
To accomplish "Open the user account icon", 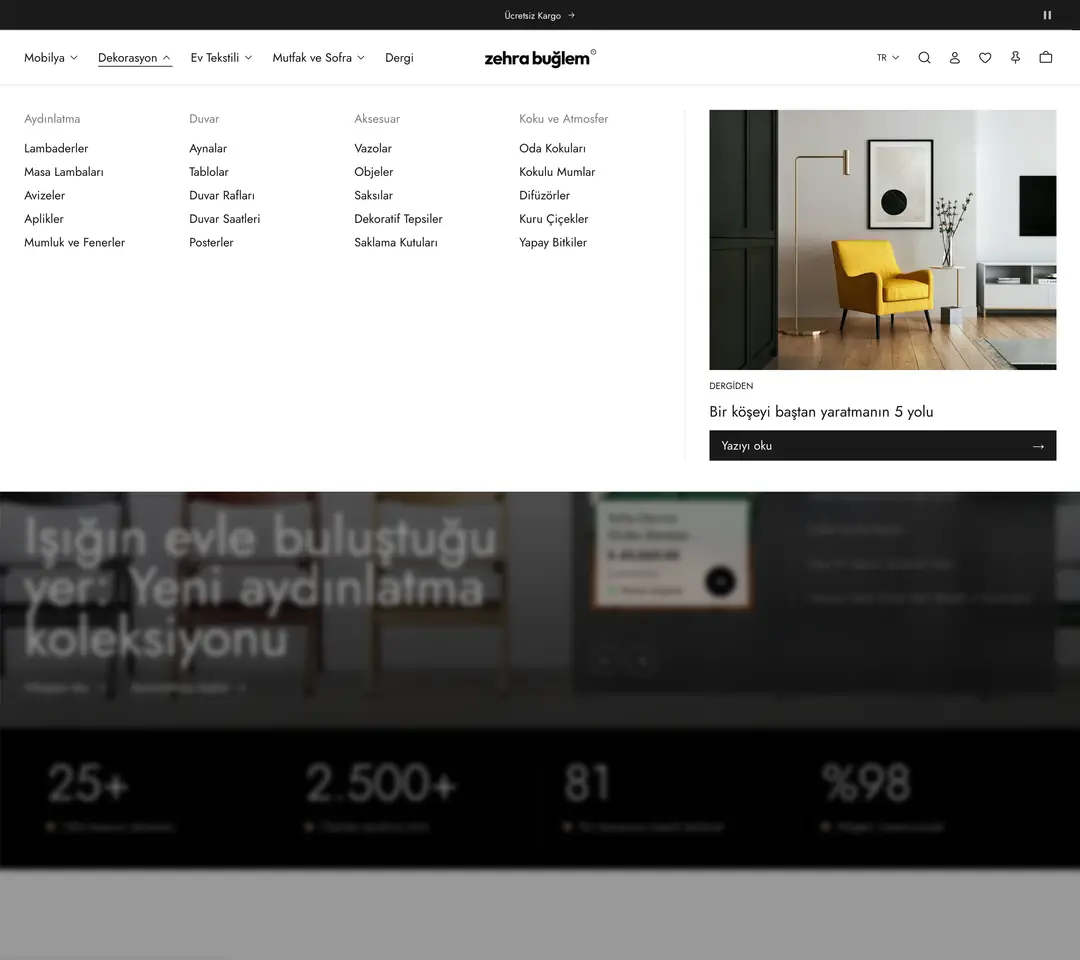I will [x=955, y=58].
